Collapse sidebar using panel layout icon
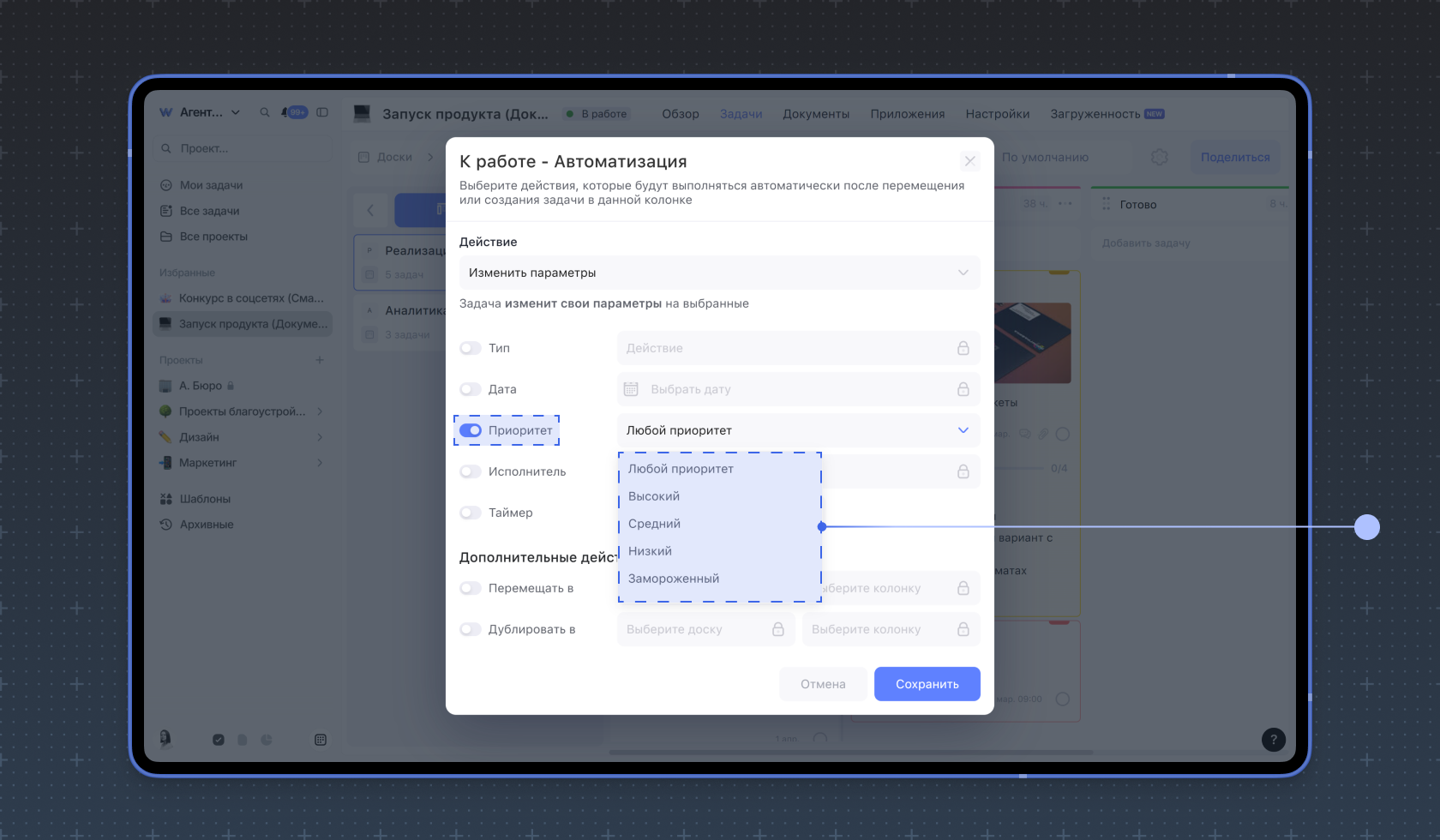The width and height of the screenshot is (1440, 840). click(322, 112)
